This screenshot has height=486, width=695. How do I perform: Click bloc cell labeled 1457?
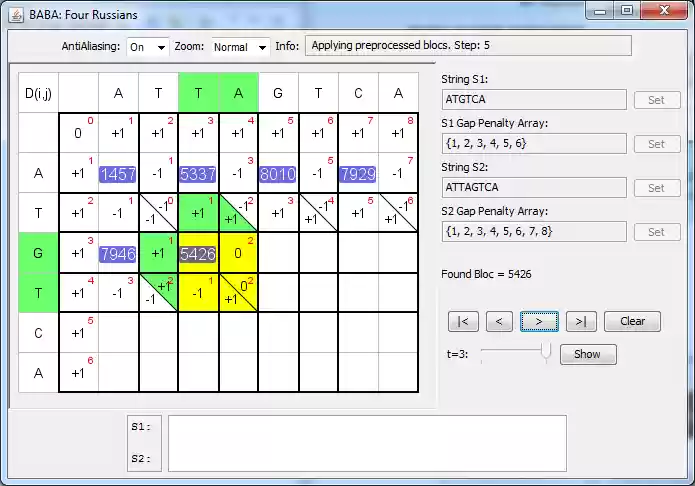coord(117,174)
